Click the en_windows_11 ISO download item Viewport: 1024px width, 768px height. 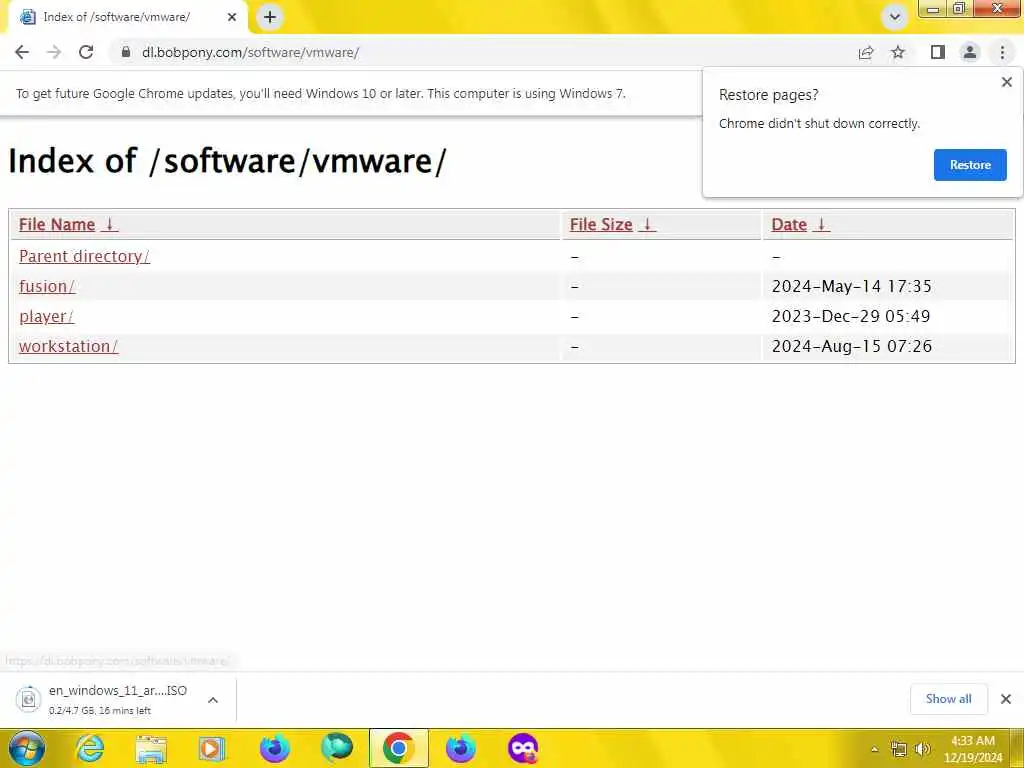(x=118, y=699)
